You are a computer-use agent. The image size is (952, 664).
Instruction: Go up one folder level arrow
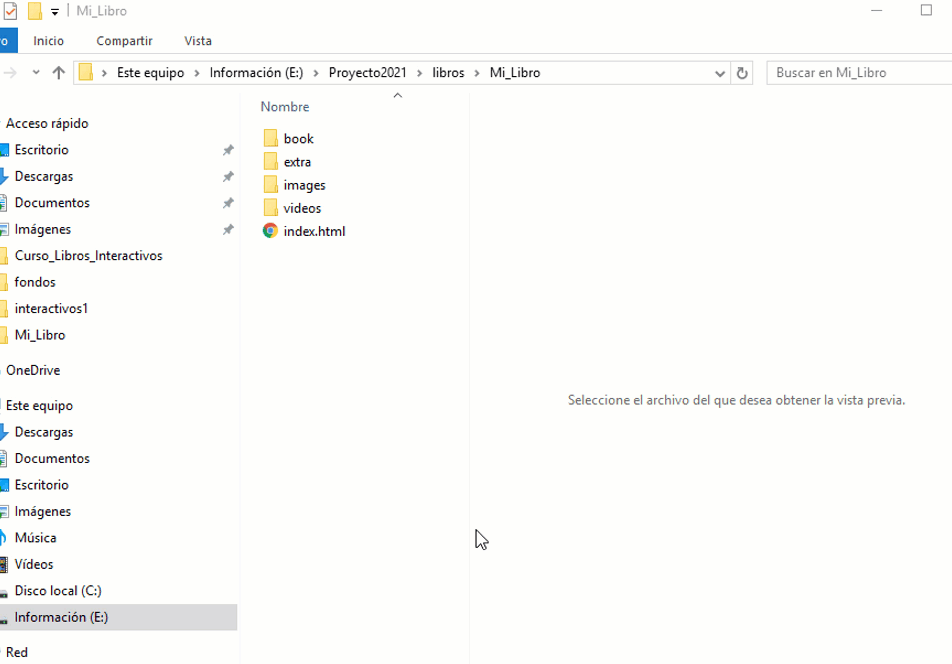pyautogui.click(x=59, y=73)
